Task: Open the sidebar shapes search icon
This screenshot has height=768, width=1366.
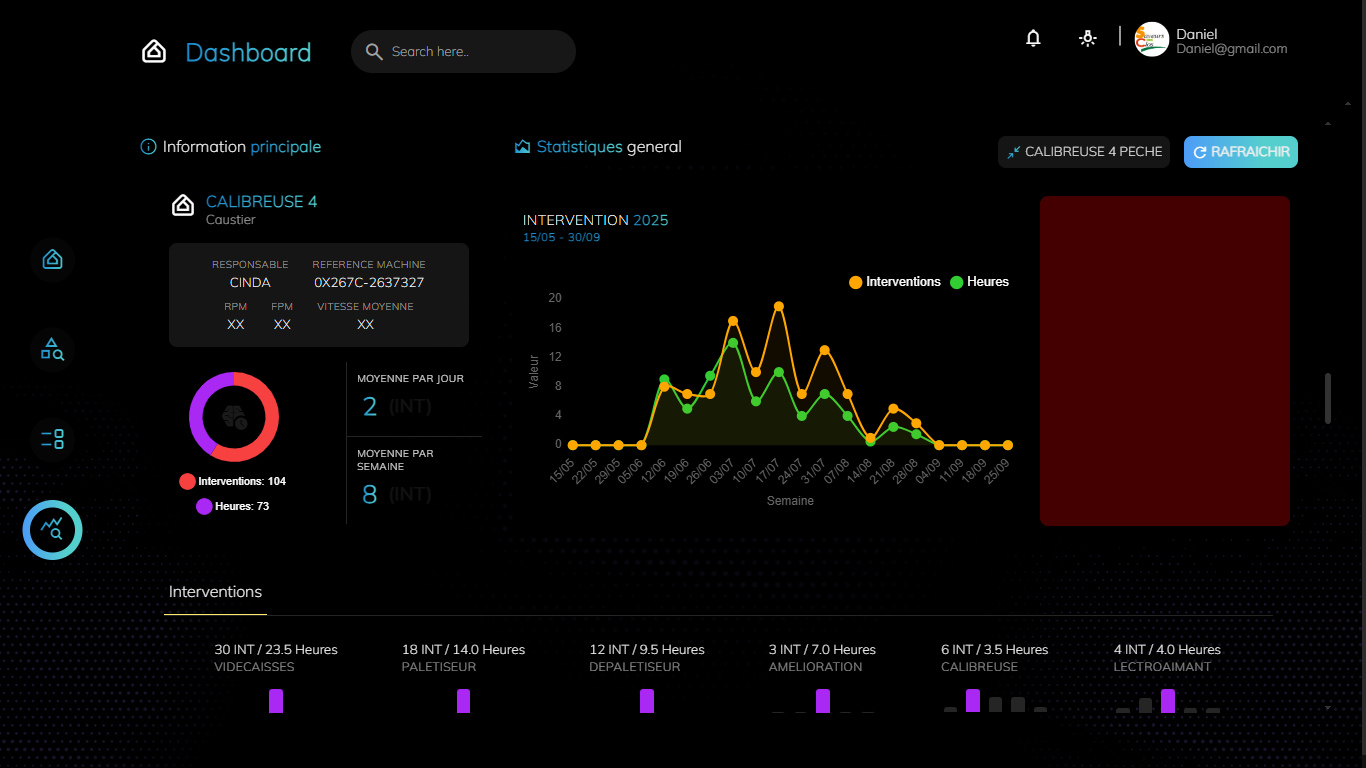Action: pos(52,349)
